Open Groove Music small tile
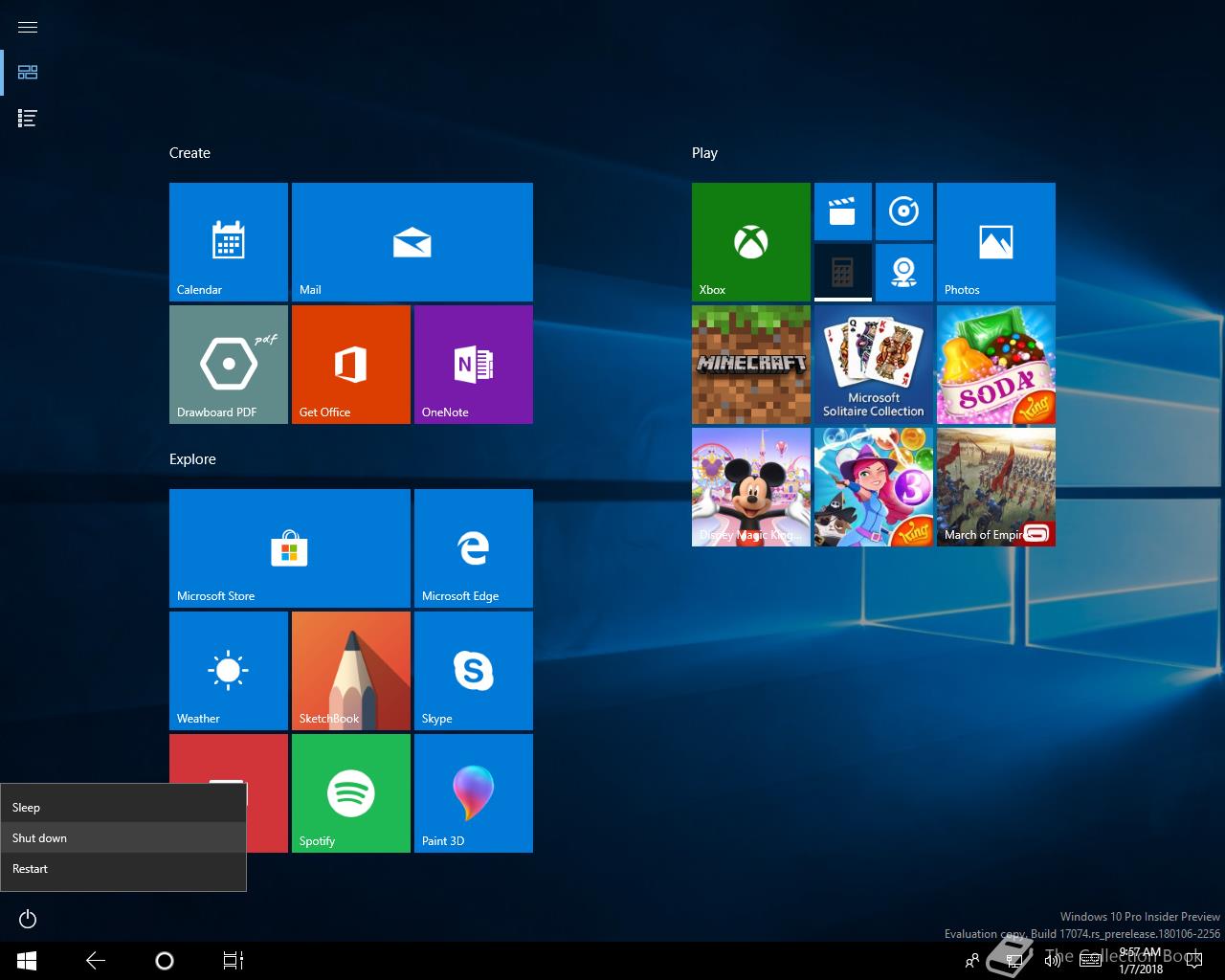 pos(904,212)
